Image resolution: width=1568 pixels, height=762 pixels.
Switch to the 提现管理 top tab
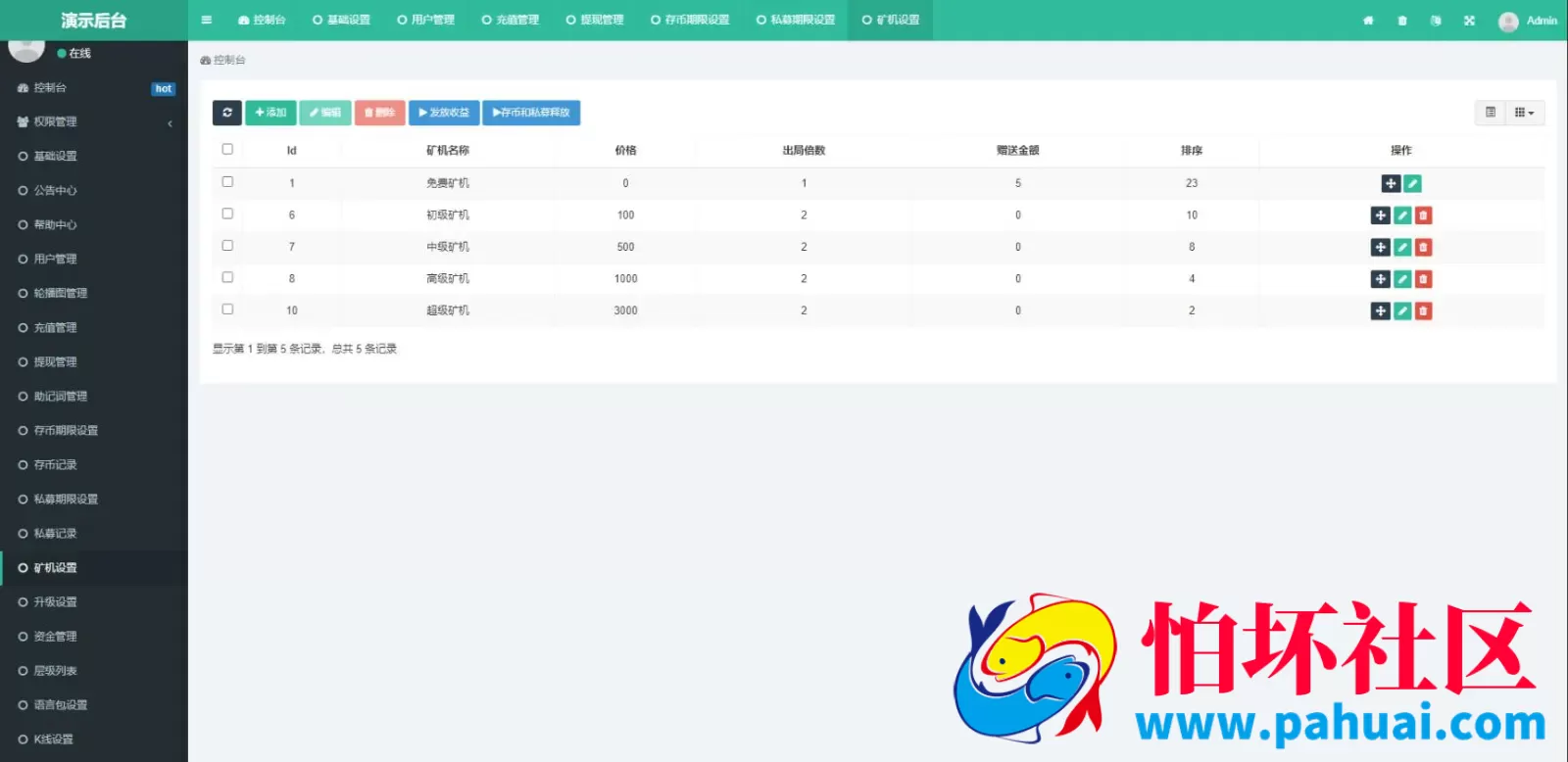click(x=595, y=21)
